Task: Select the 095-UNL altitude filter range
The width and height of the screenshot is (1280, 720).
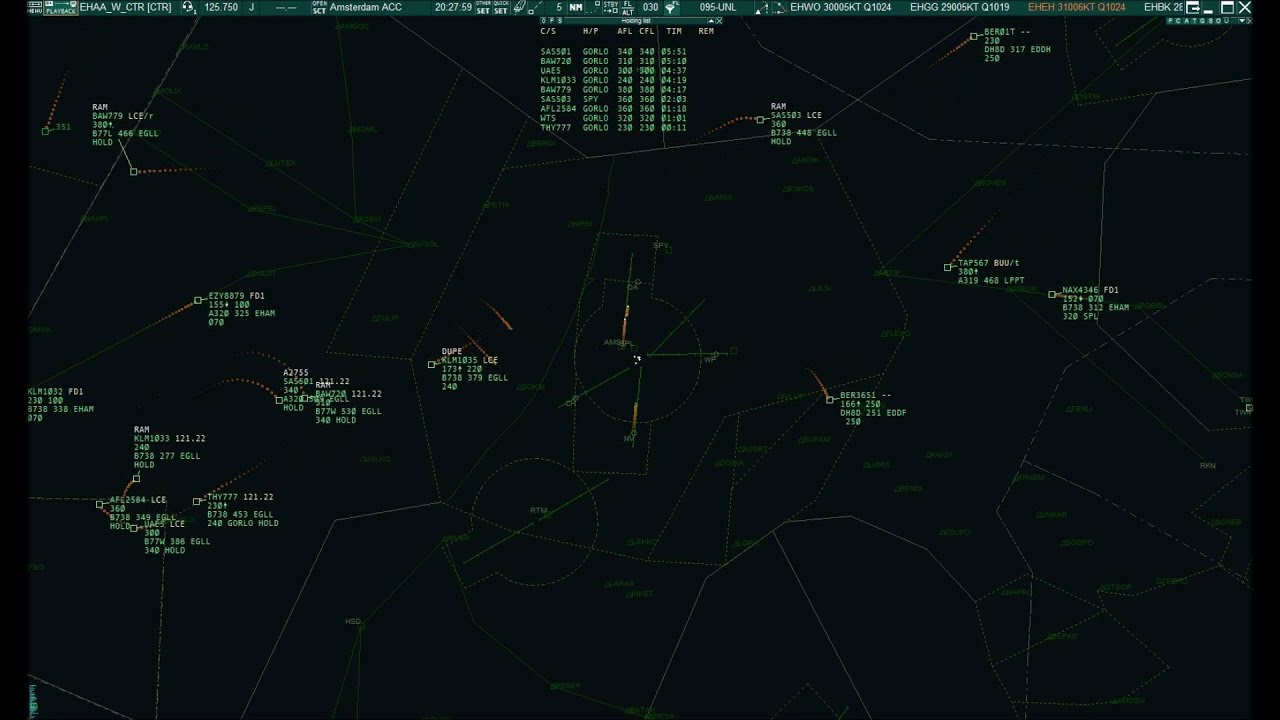Action: coord(718,7)
